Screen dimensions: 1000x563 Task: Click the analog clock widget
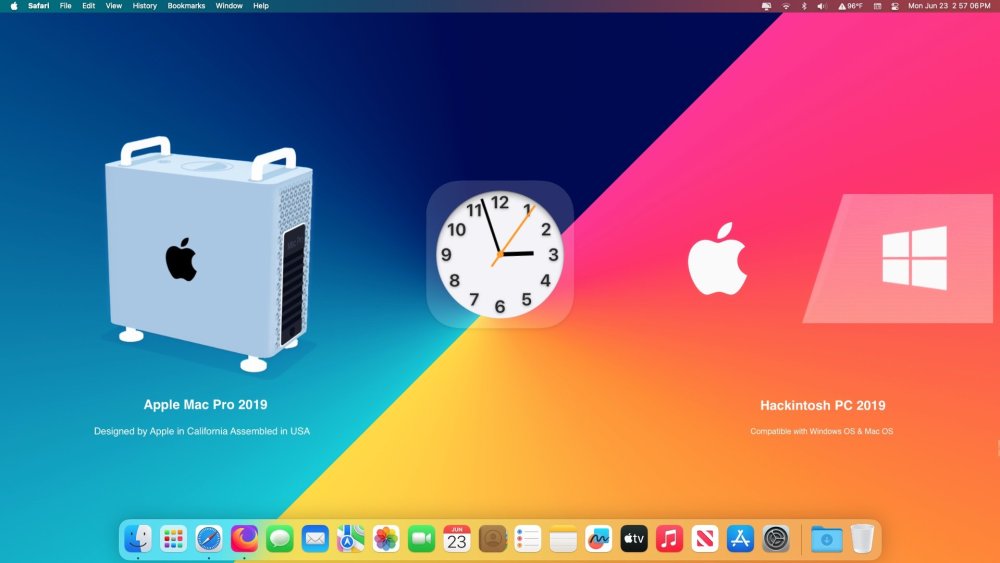point(500,254)
